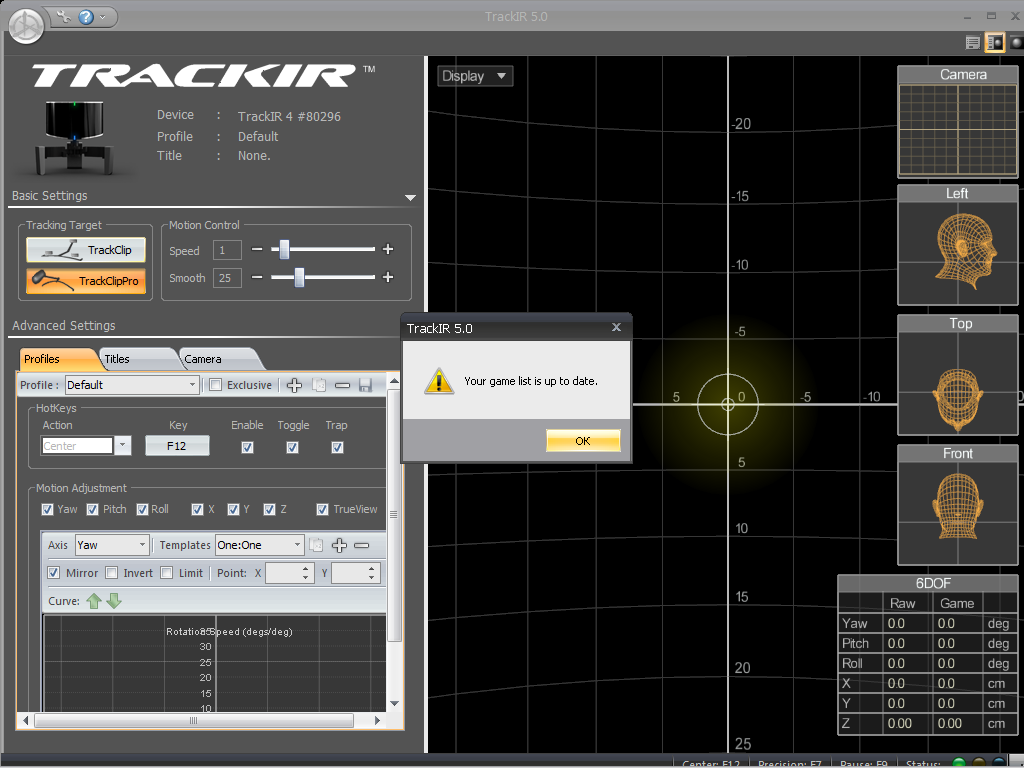The width and height of the screenshot is (1024, 768).
Task: Open the Axis dropdown showing Yaw
Action: [112, 545]
